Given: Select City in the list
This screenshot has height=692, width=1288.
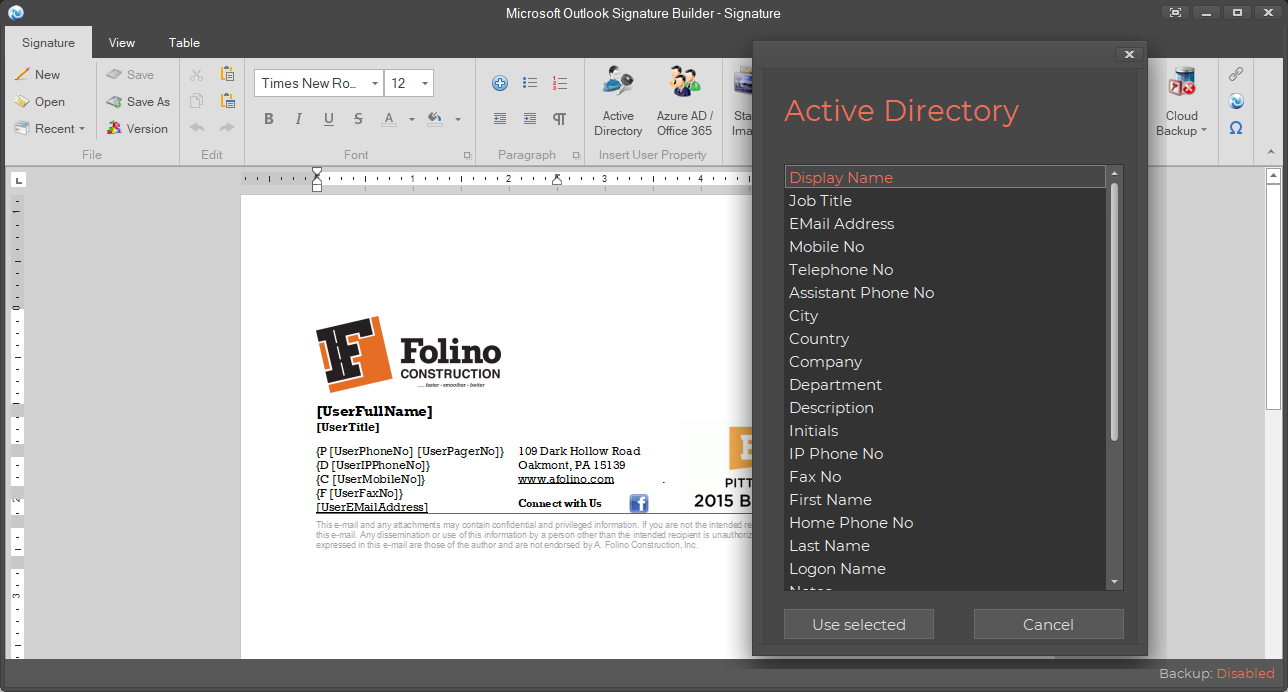Looking at the screenshot, I should point(945,316).
